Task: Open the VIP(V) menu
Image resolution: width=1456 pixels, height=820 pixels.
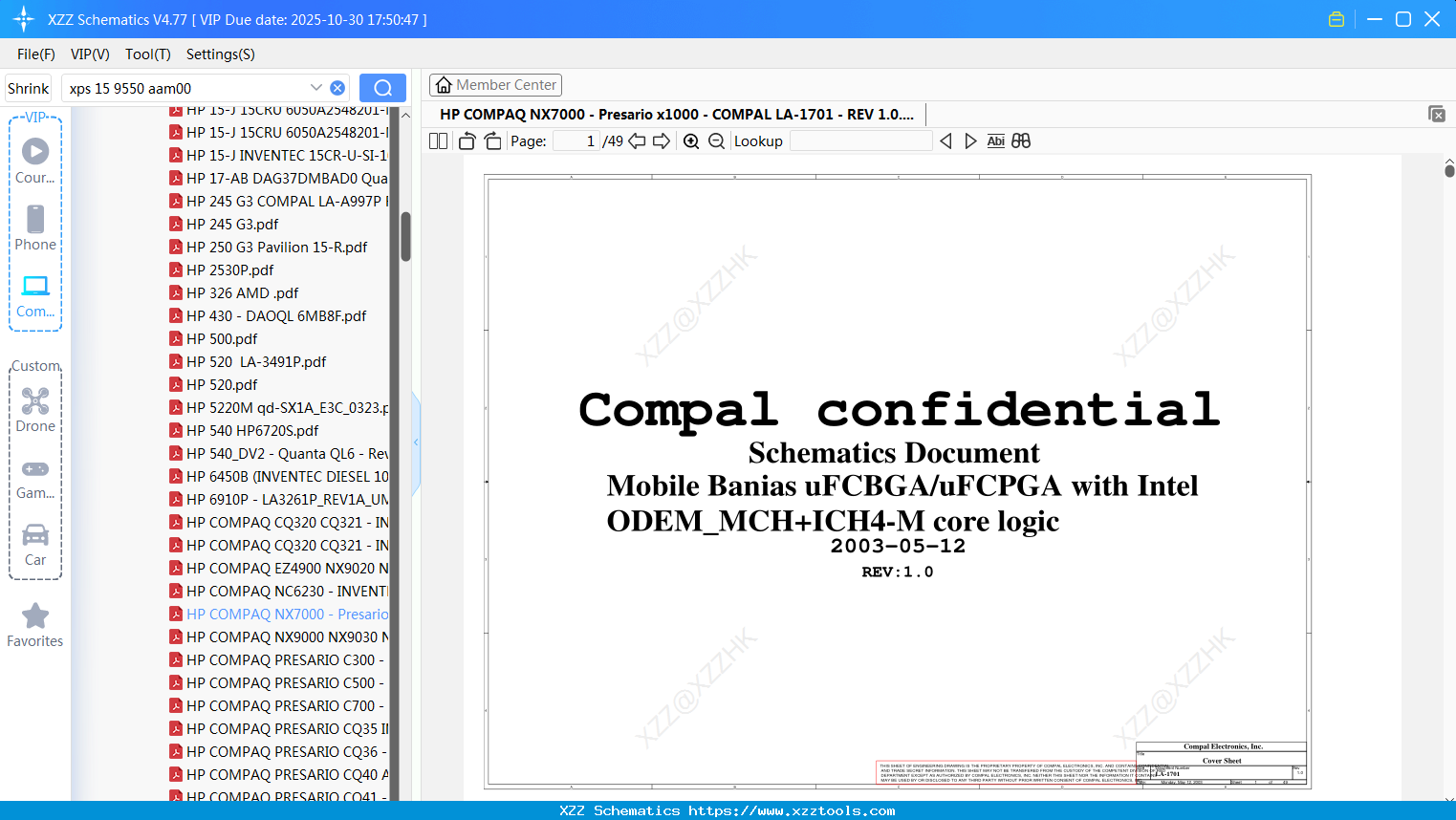Action: pyautogui.click(x=90, y=54)
